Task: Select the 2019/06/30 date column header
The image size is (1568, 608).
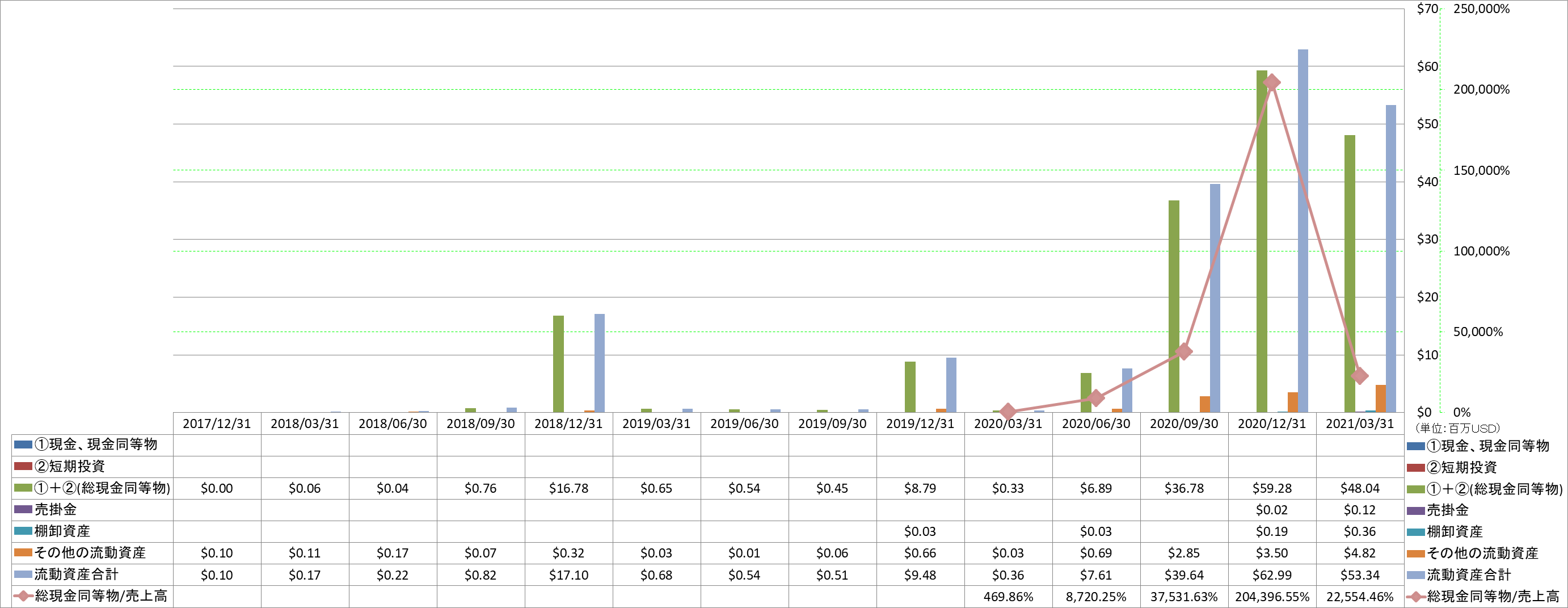Action: pyautogui.click(x=744, y=423)
